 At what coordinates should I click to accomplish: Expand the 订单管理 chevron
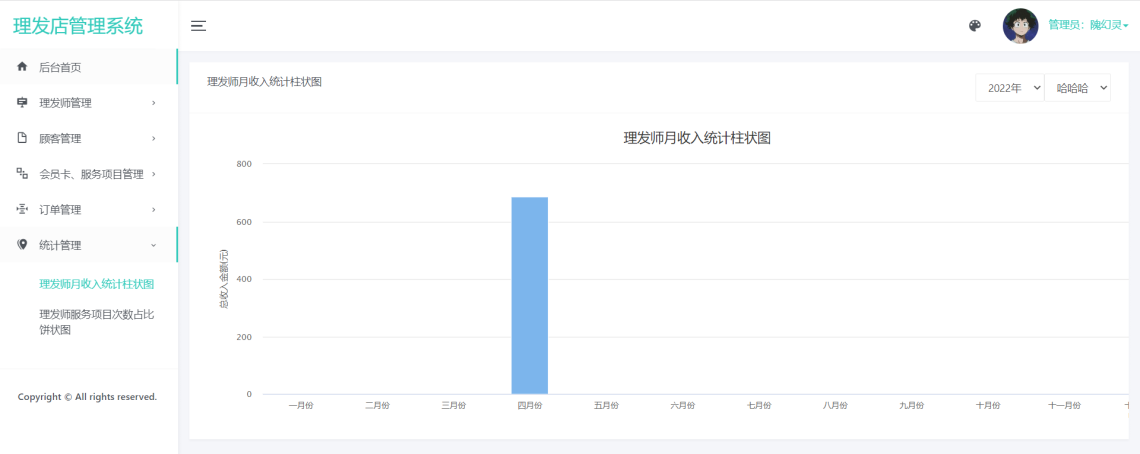(x=153, y=210)
